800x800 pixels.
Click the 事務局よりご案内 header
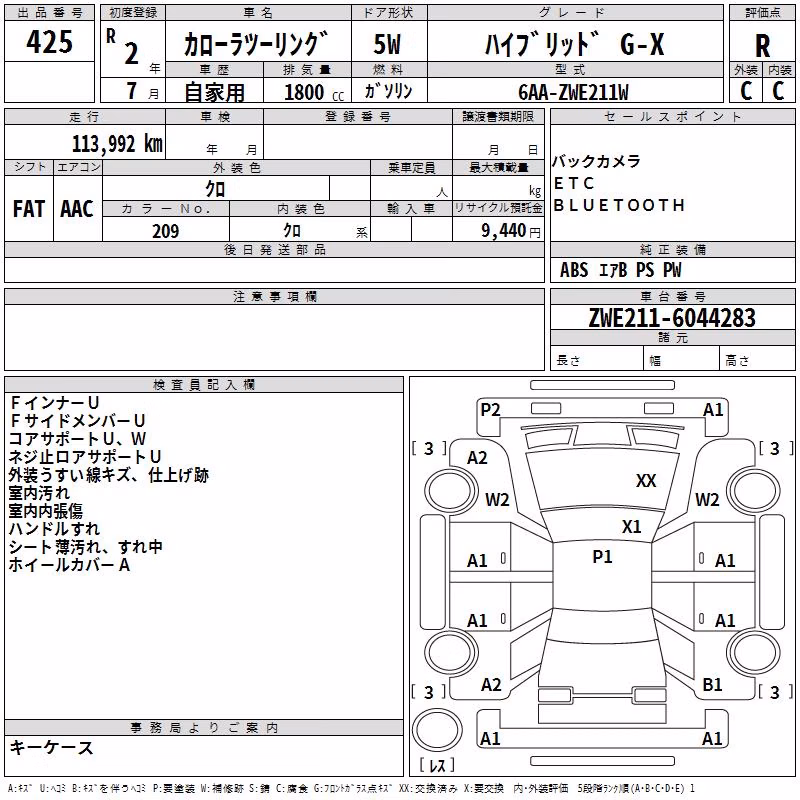[204, 728]
